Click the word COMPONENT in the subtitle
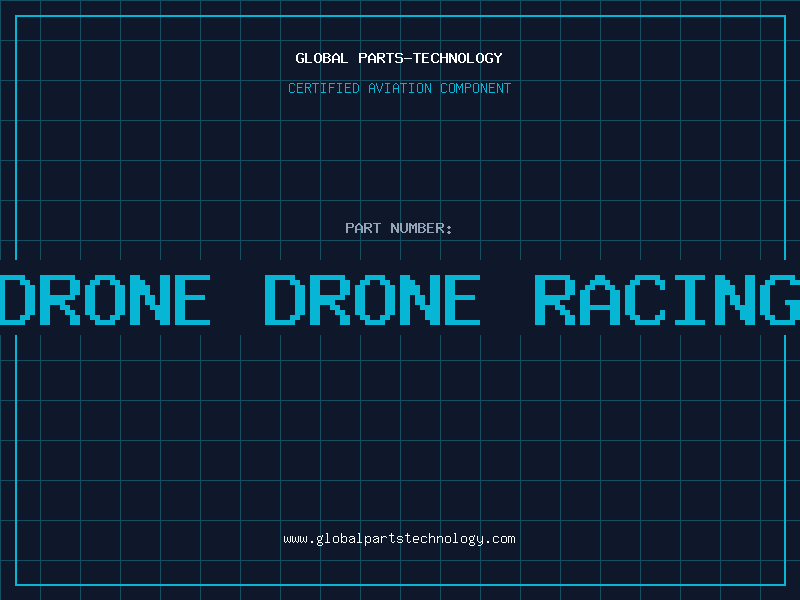Screen dimensions: 800x600 coord(476,88)
